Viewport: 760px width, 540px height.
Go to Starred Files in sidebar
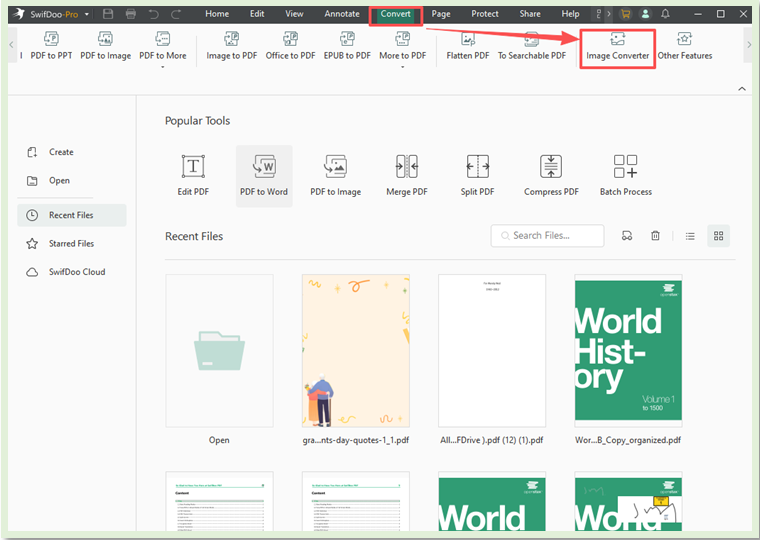pos(71,243)
